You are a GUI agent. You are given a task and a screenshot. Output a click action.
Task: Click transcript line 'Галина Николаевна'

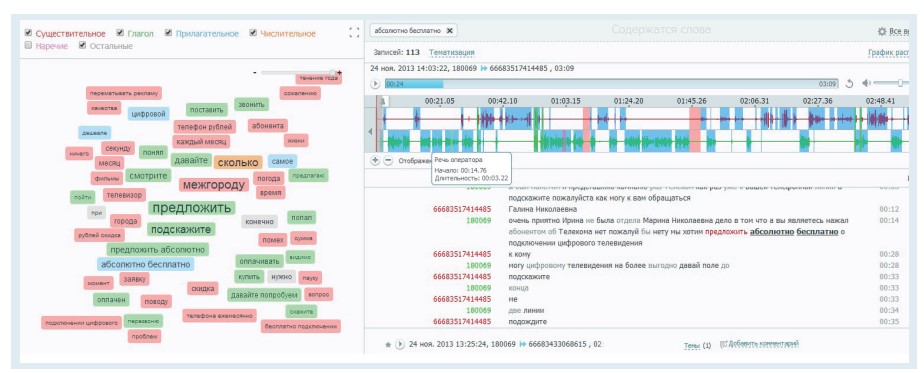tap(542, 209)
